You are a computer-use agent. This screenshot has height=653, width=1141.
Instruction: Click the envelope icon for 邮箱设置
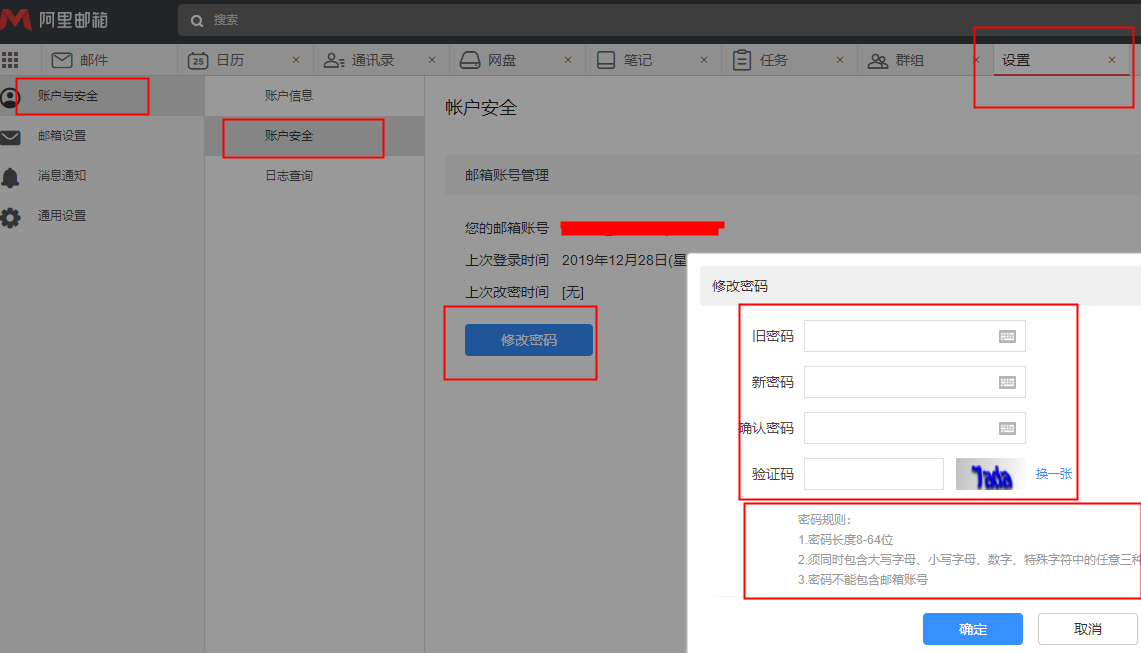11,137
